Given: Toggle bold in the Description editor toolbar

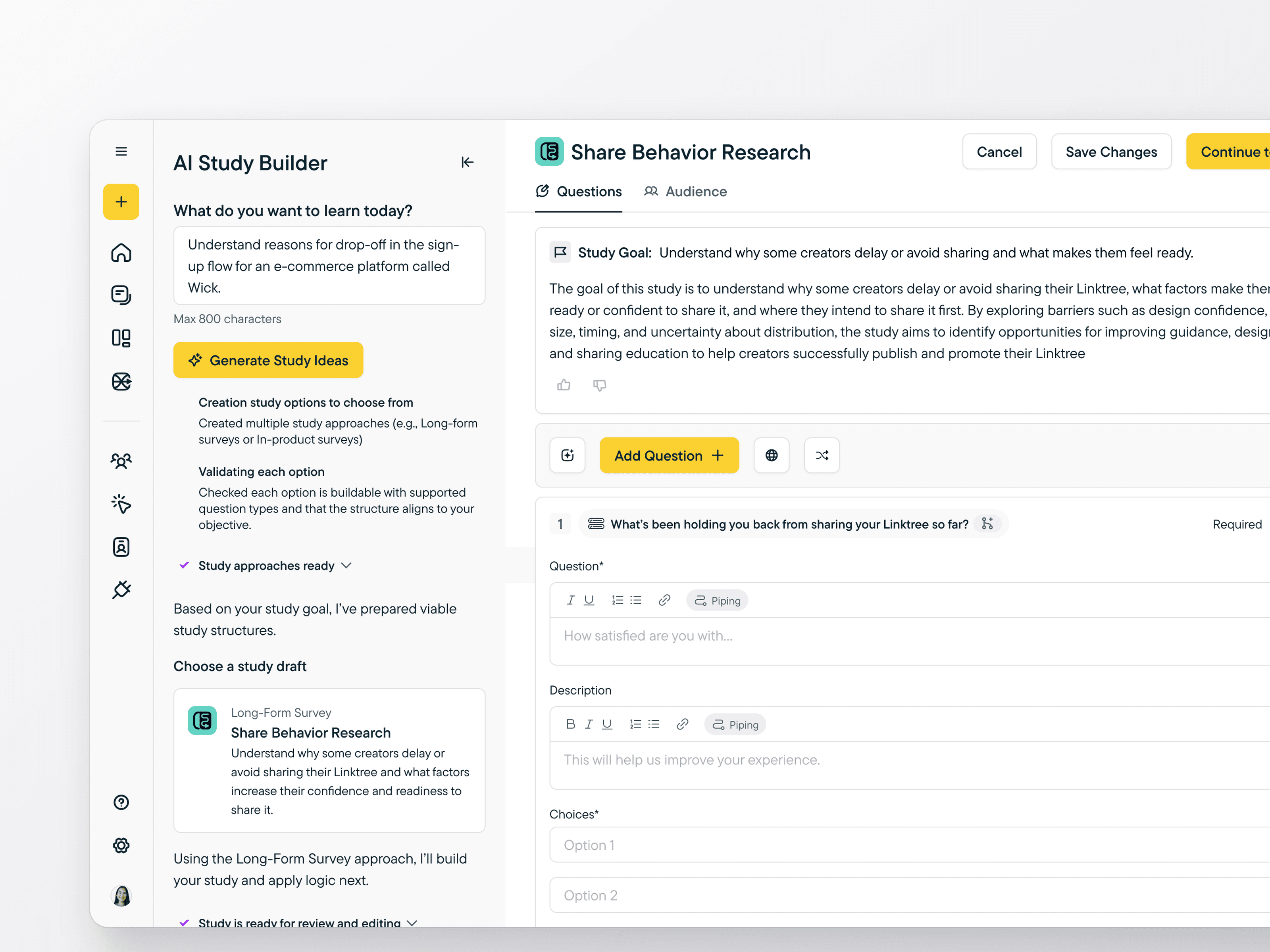Looking at the screenshot, I should tap(571, 724).
